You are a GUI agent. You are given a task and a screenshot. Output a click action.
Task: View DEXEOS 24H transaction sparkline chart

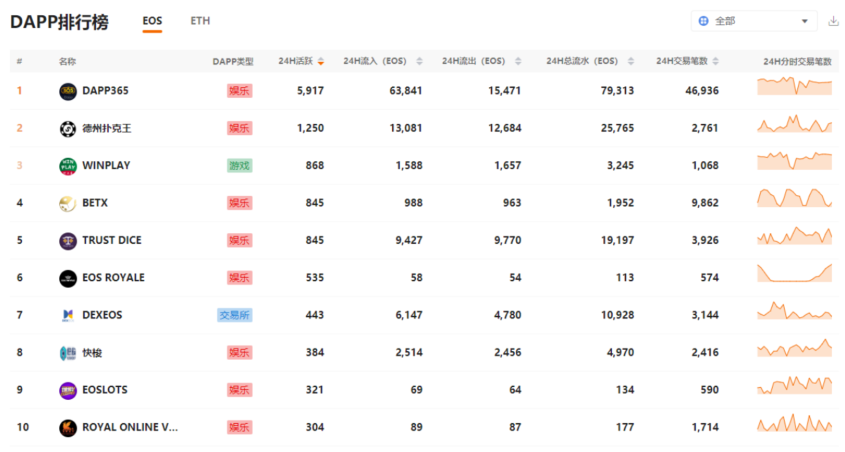click(x=794, y=310)
